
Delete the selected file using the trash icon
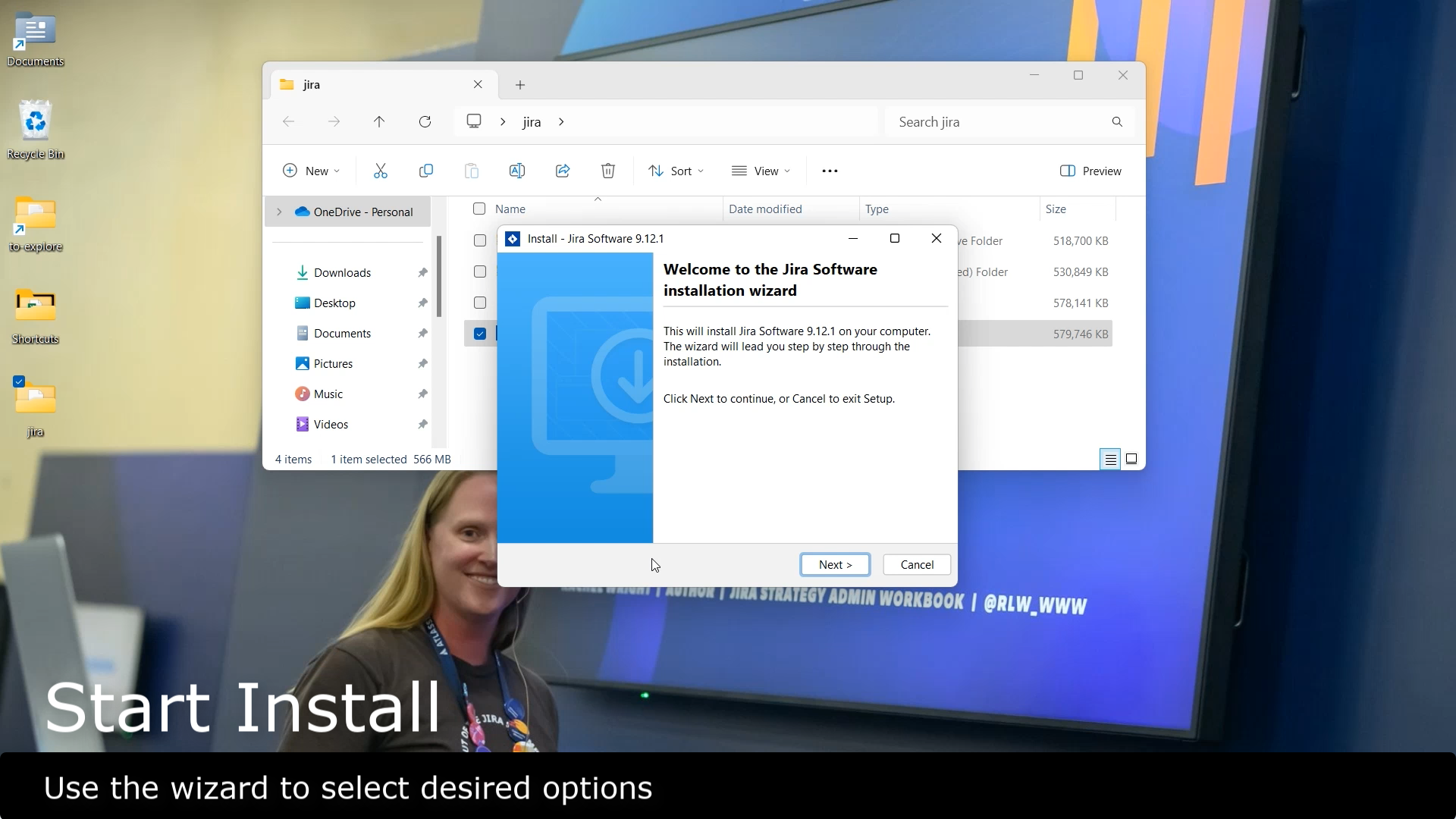(607, 171)
